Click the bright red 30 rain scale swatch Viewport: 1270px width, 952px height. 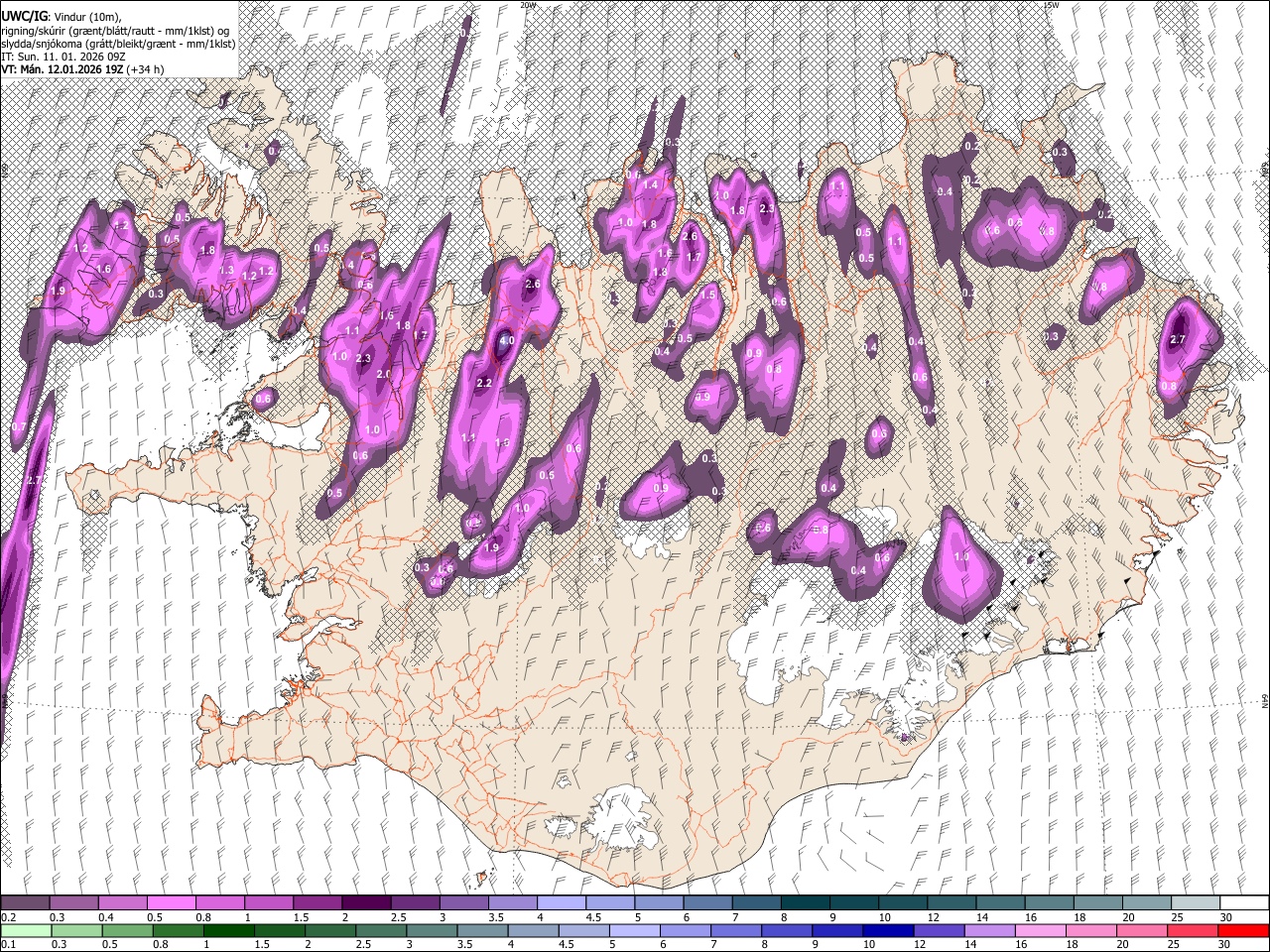tap(1242, 930)
